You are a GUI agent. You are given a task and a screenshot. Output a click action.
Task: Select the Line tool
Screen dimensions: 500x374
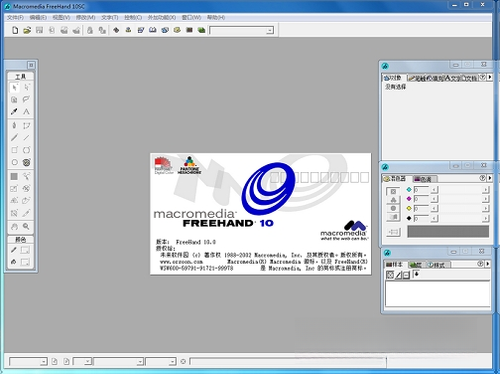[x=27, y=138]
